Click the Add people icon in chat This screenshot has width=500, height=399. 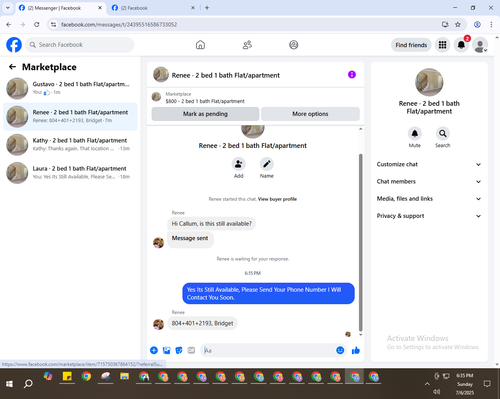point(239,164)
